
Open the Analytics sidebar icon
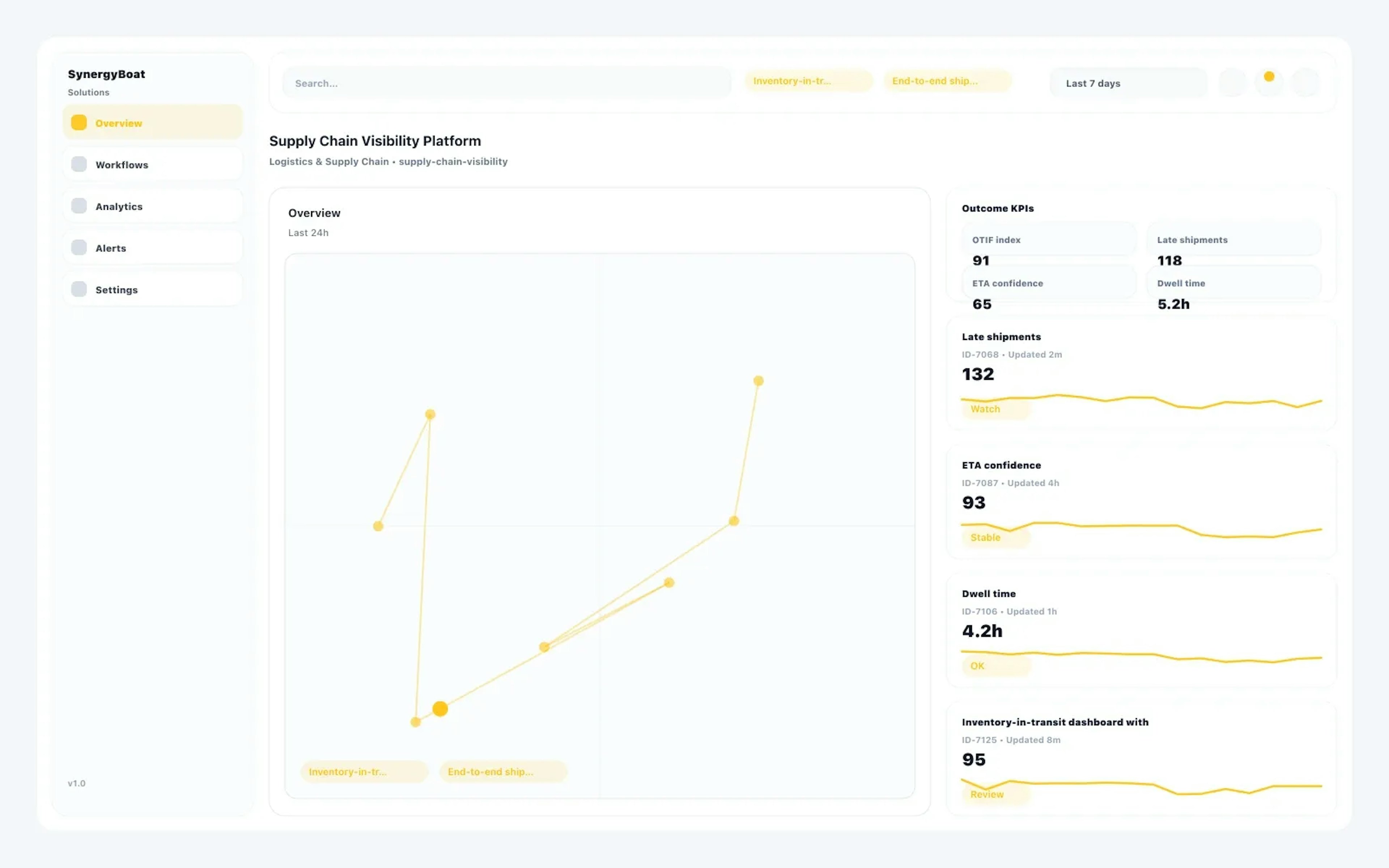(78, 205)
